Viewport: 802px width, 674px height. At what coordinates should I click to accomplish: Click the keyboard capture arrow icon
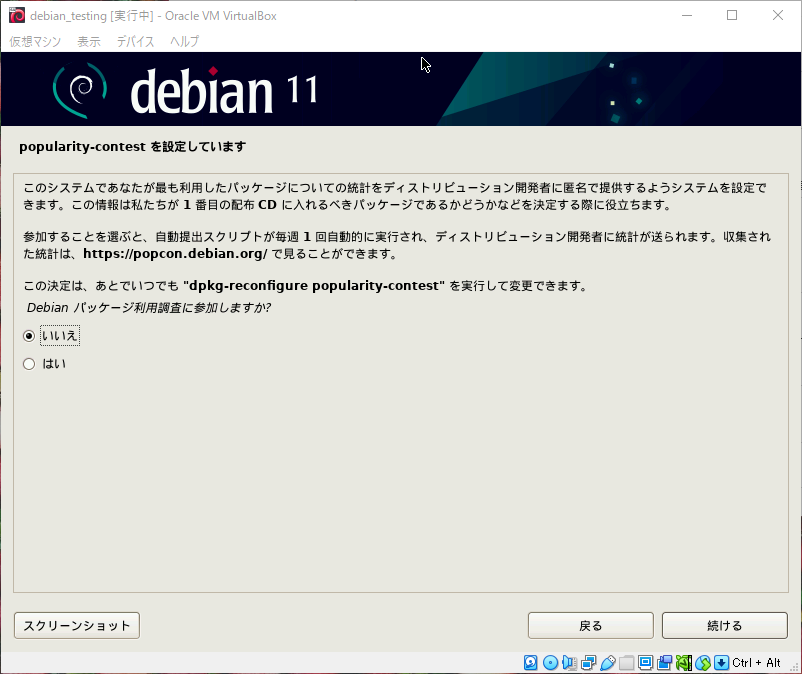[x=722, y=663]
